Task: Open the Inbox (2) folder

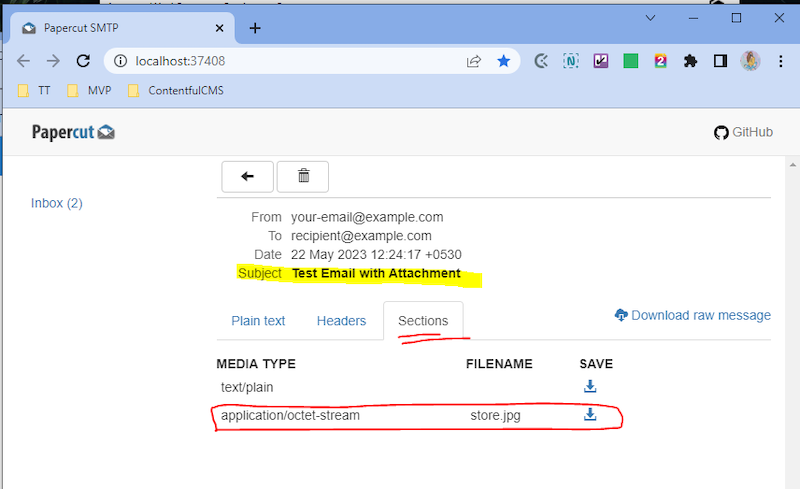Action: (x=57, y=203)
